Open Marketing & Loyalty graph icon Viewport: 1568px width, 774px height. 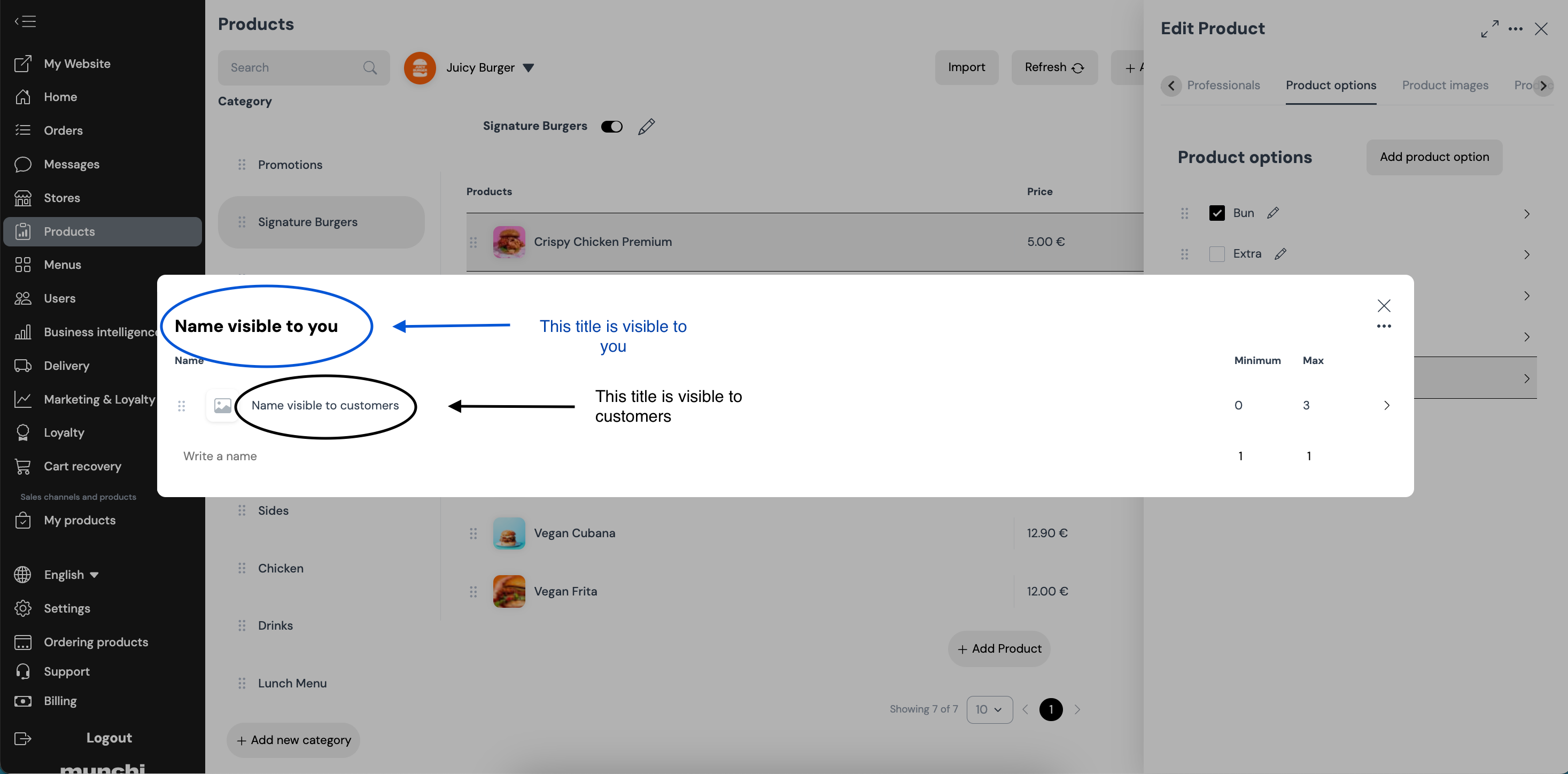tap(23, 399)
